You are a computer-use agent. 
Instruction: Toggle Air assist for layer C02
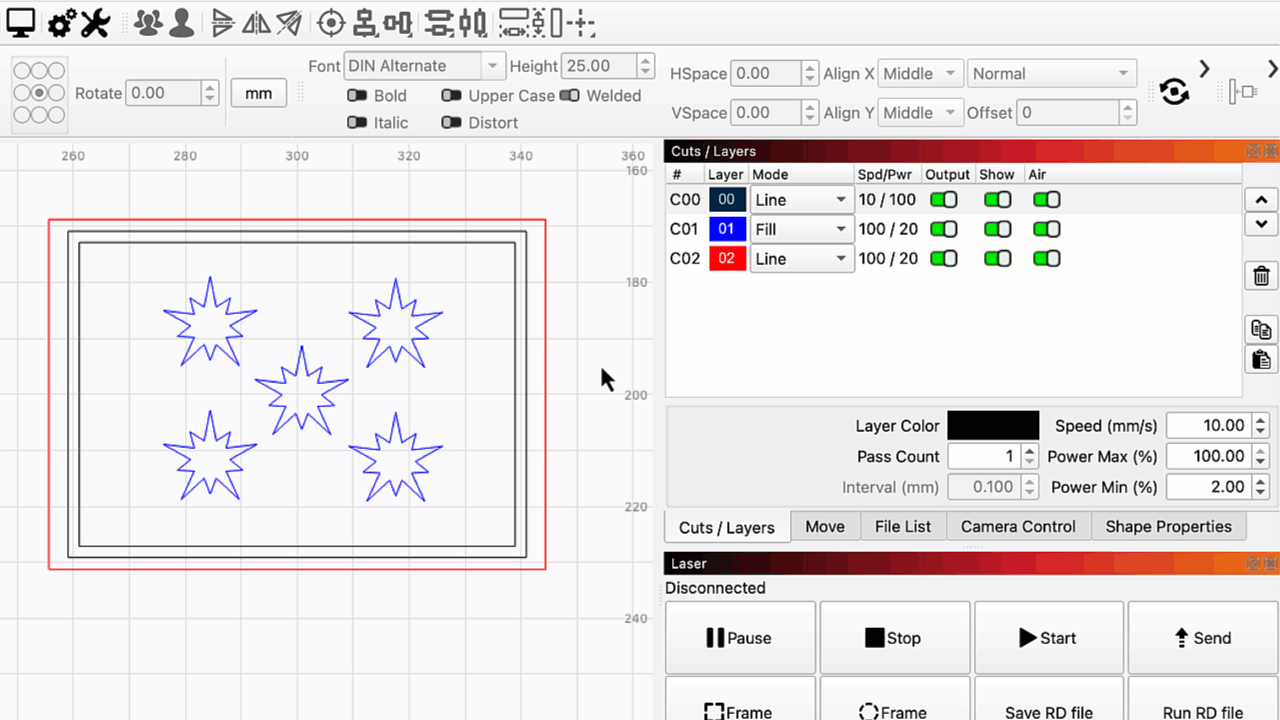(x=1046, y=259)
